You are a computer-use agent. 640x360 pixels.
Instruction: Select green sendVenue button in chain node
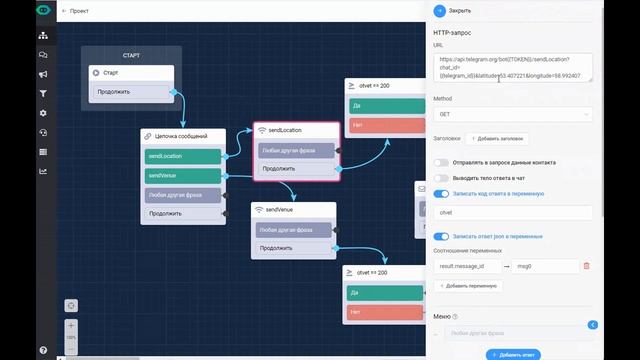point(183,176)
